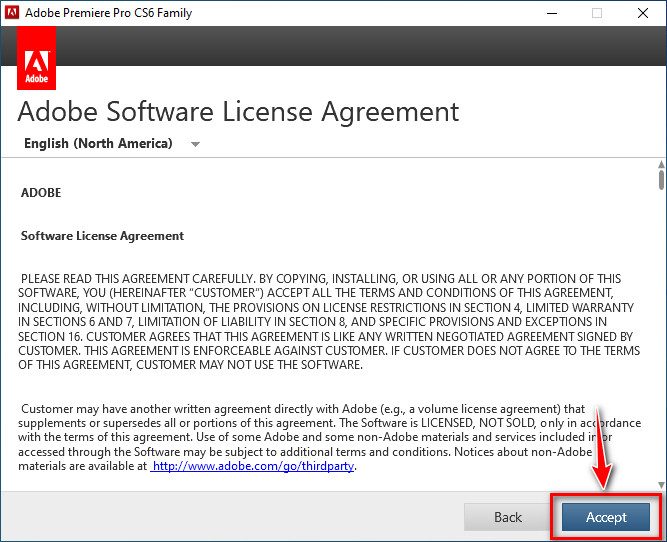Click the 'Adobe Software License Agreement' page title
The width and height of the screenshot is (667, 542).
click(x=238, y=112)
